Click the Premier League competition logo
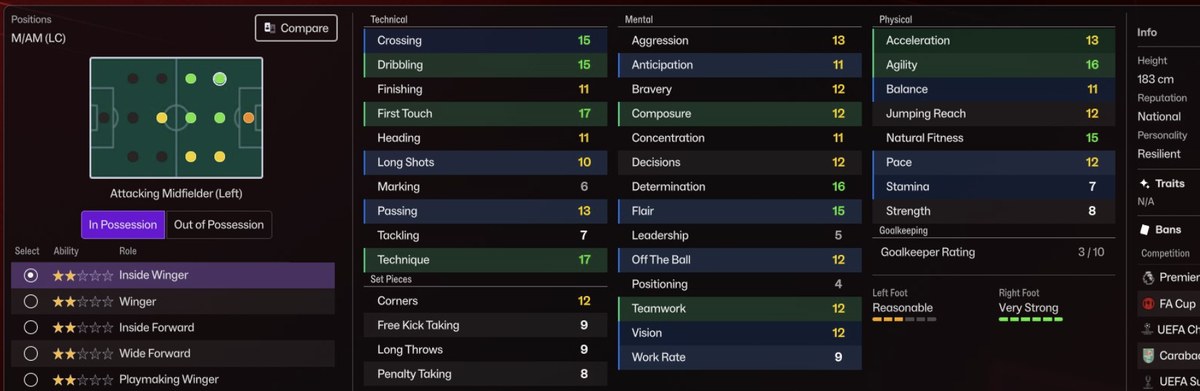 (x=1148, y=277)
